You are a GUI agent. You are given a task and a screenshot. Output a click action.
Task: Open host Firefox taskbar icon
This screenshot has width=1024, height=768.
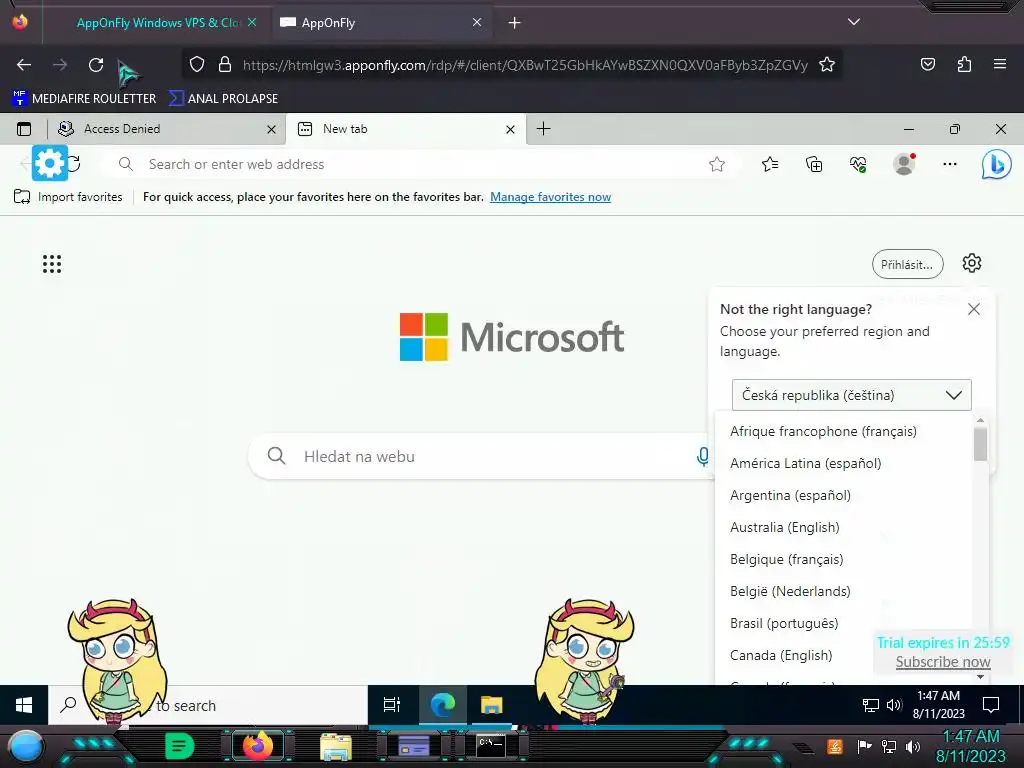pyautogui.click(x=258, y=746)
